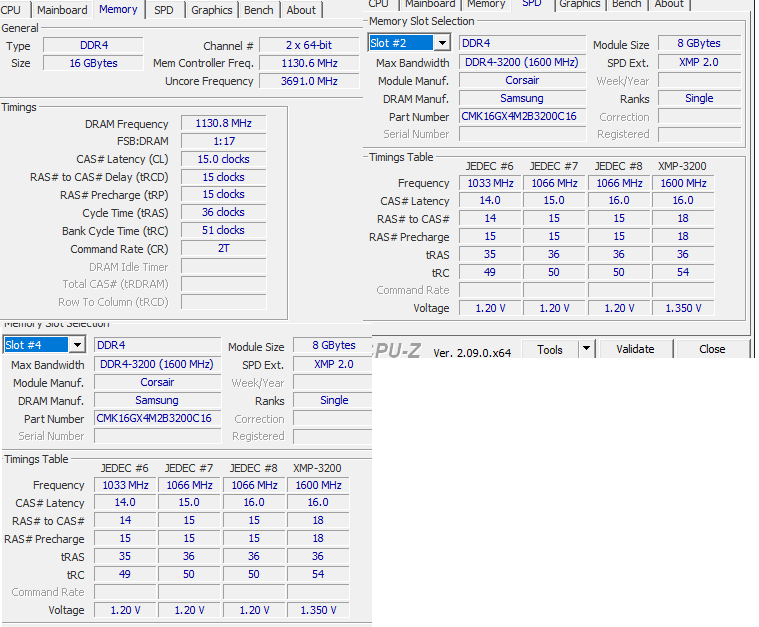Screen dimensions: 759x627
Task: Select the active Memory tab in the left window
Action: pyautogui.click(x=118, y=9)
